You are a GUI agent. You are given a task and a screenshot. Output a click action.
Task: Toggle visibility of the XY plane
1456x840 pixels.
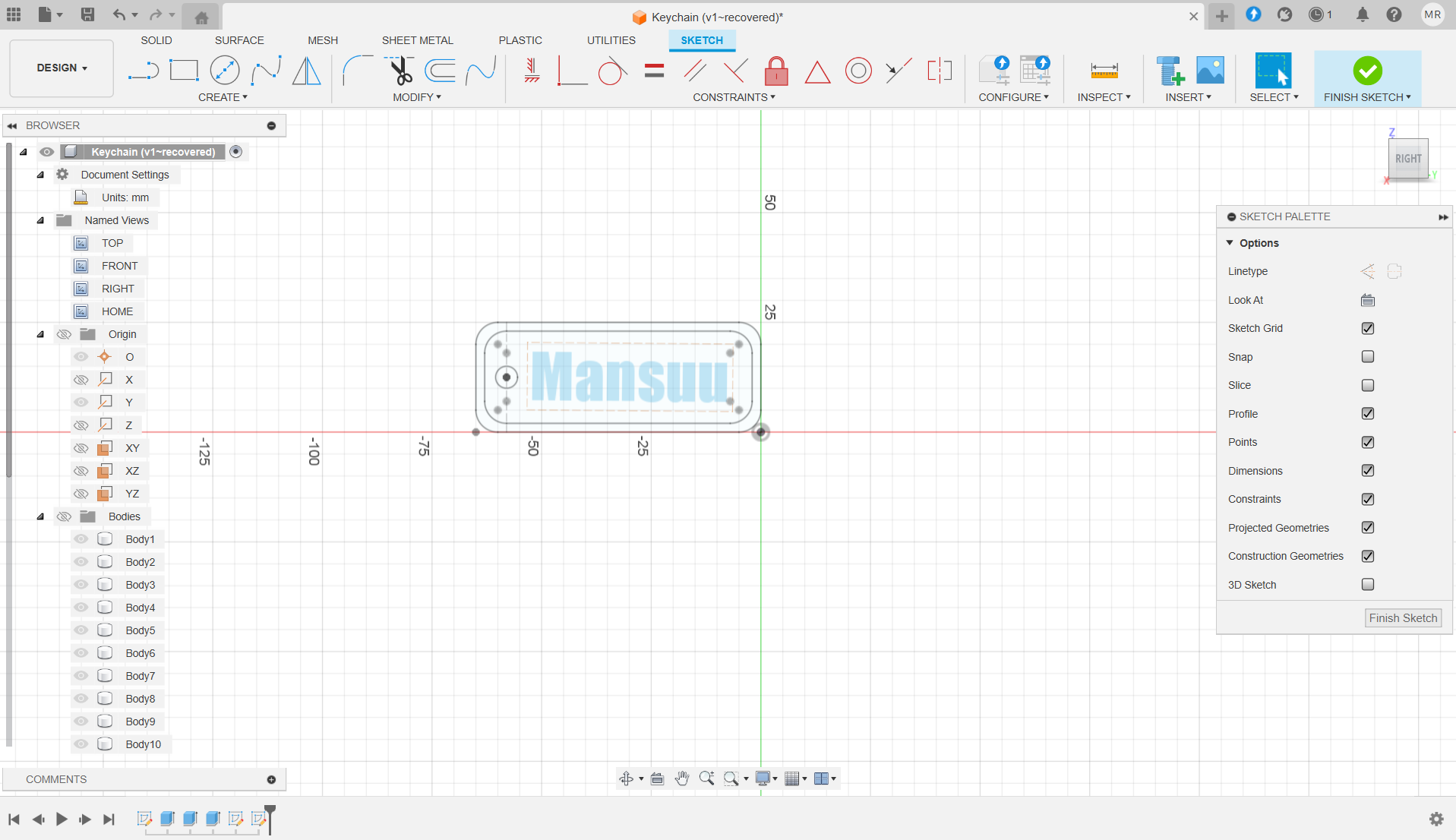(x=81, y=448)
